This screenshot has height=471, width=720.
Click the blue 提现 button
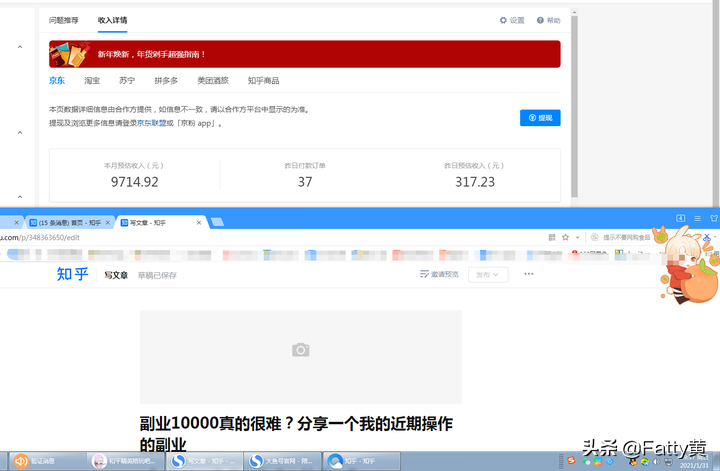pyautogui.click(x=540, y=118)
